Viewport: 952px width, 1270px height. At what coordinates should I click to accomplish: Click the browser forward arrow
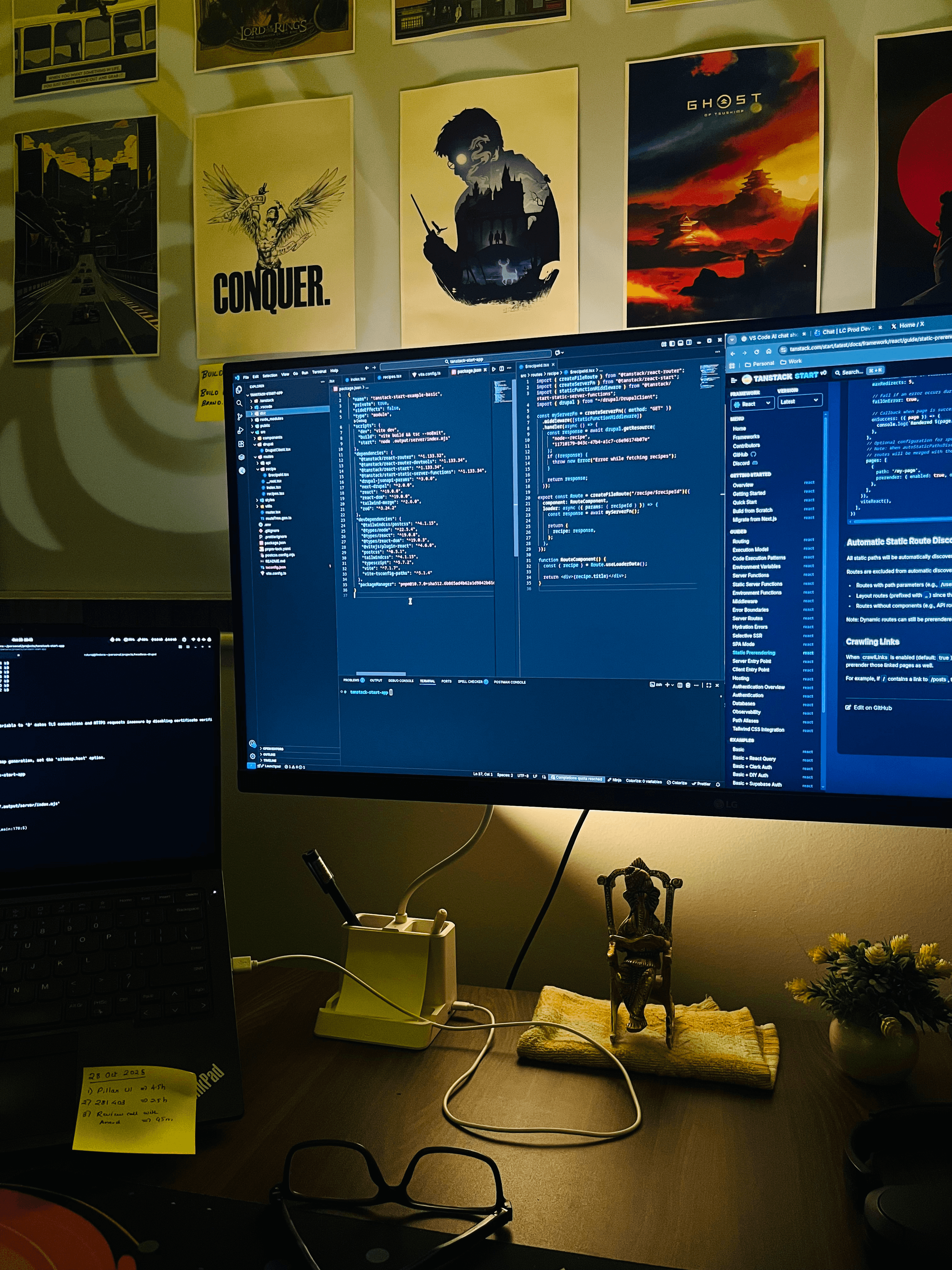pyautogui.click(x=744, y=353)
